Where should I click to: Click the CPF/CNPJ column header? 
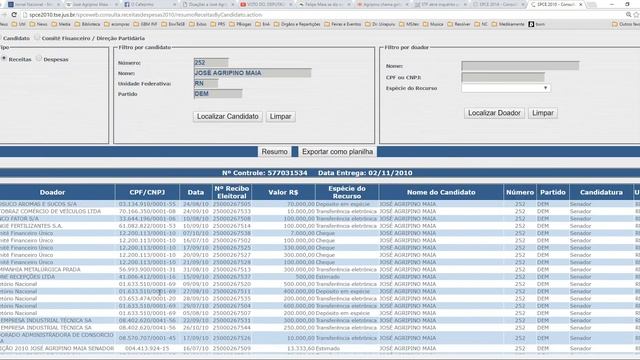point(147,192)
